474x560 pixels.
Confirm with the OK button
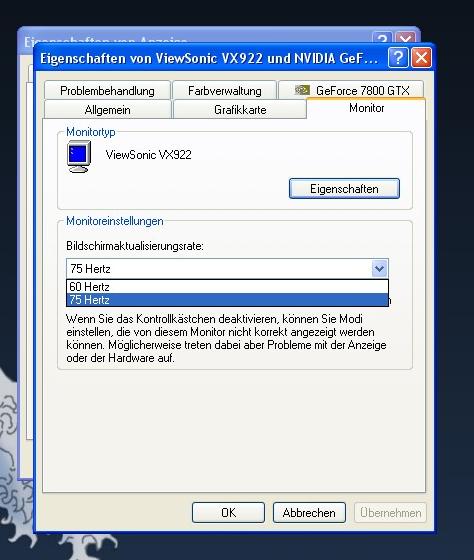[x=228, y=512]
